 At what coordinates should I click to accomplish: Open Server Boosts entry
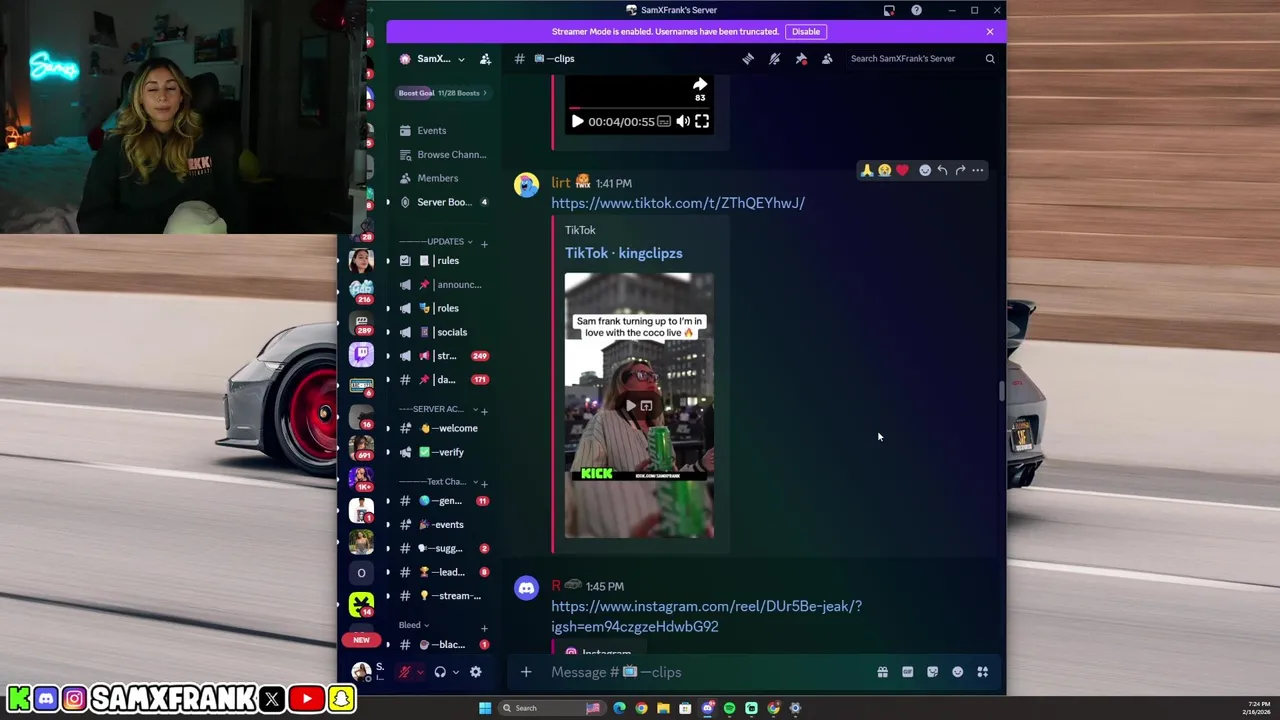[x=444, y=202]
